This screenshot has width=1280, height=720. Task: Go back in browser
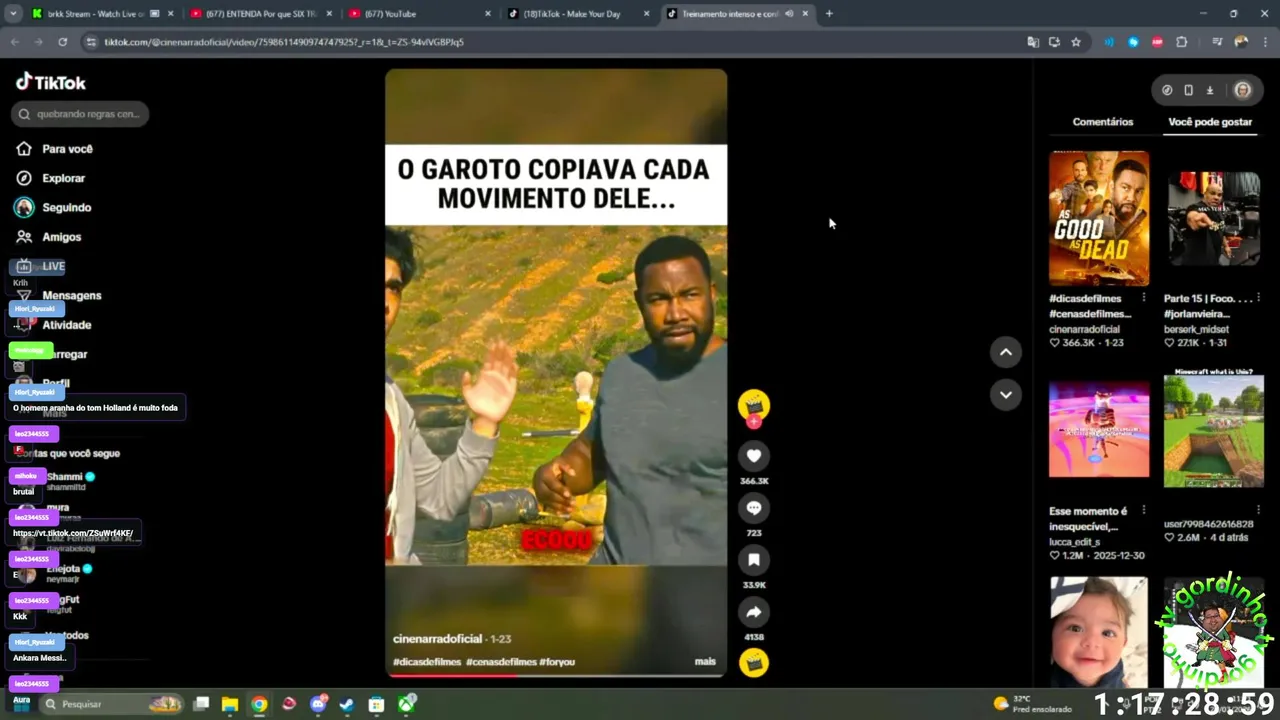tap(15, 42)
